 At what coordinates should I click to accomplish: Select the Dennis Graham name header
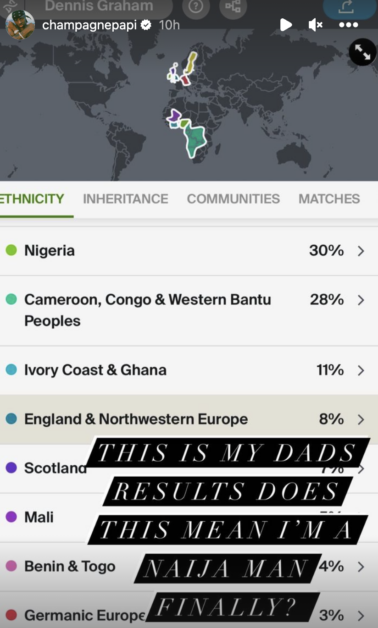click(99, 6)
